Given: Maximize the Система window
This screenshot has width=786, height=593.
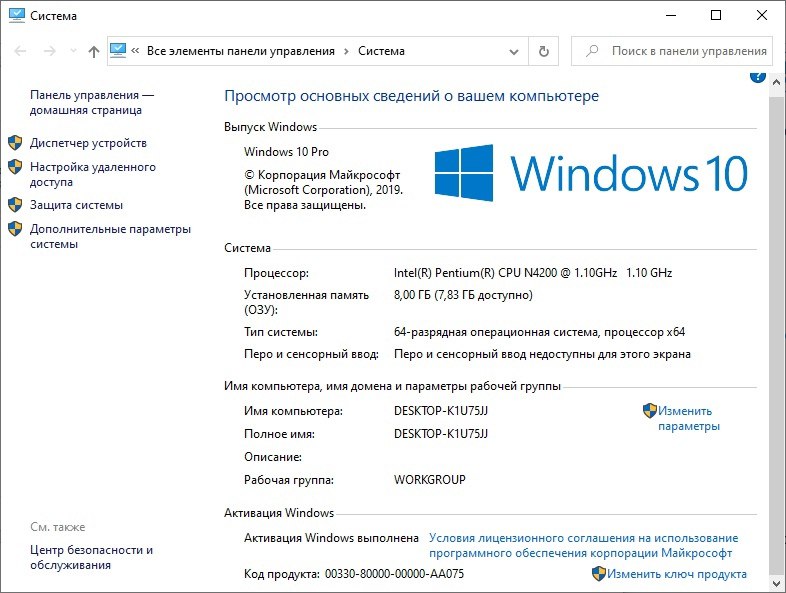Looking at the screenshot, I should click(716, 16).
